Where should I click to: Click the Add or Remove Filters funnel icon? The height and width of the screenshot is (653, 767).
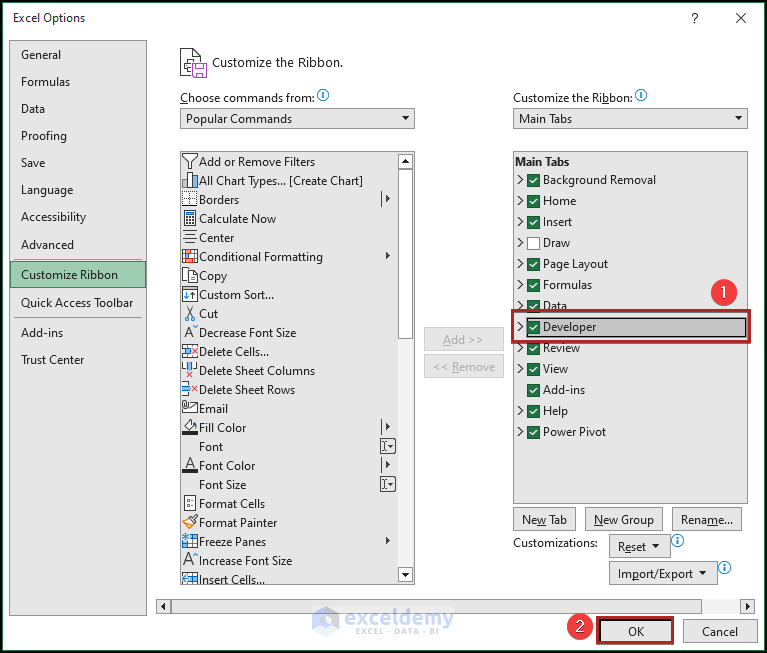(x=190, y=161)
